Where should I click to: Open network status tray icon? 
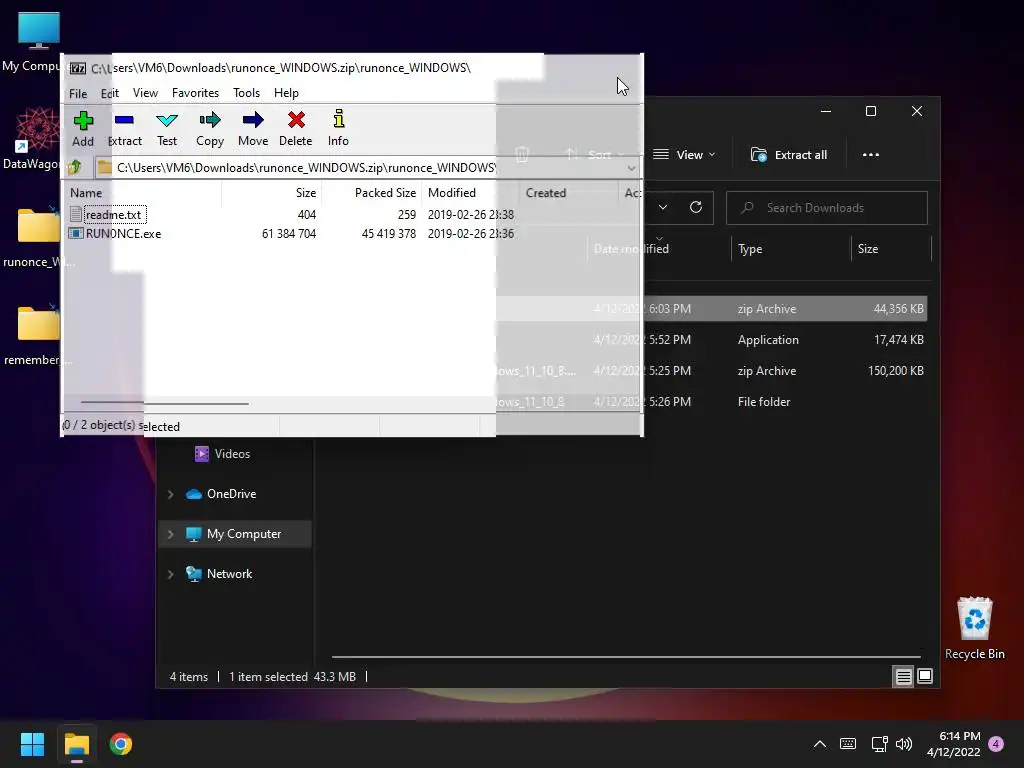click(x=879, y=744)
